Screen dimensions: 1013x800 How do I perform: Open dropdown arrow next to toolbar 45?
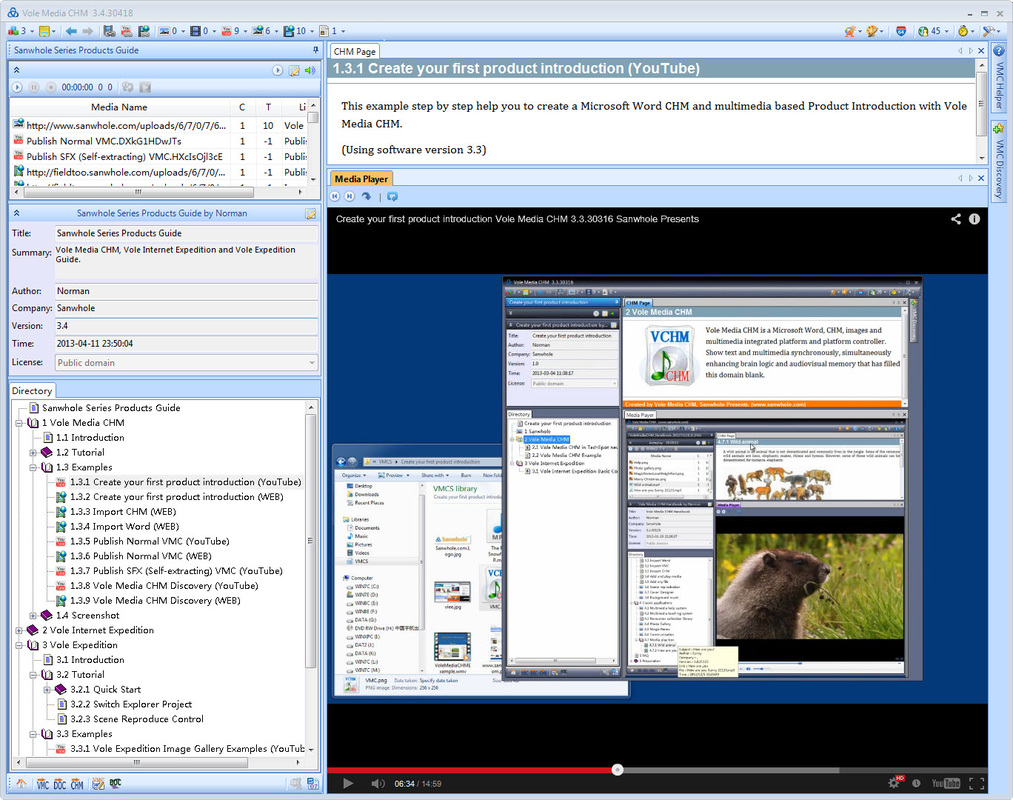pos(947,31)
